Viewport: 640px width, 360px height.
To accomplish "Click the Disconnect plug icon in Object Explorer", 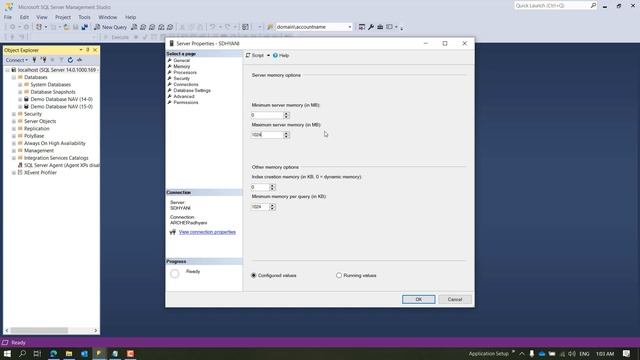I will click(44, 60).
